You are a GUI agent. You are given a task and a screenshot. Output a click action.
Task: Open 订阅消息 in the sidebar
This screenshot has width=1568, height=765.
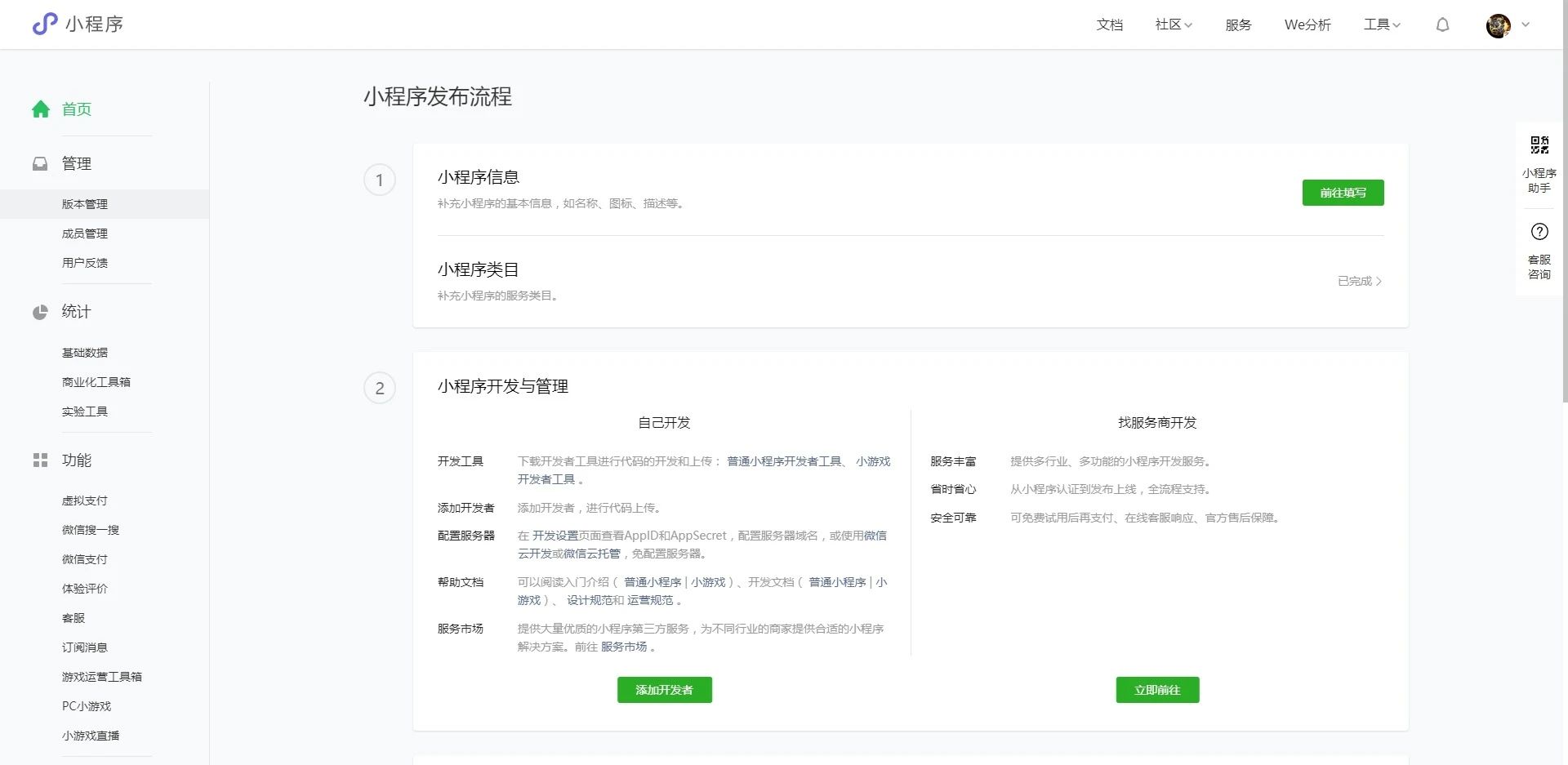(x=85, y=647)
